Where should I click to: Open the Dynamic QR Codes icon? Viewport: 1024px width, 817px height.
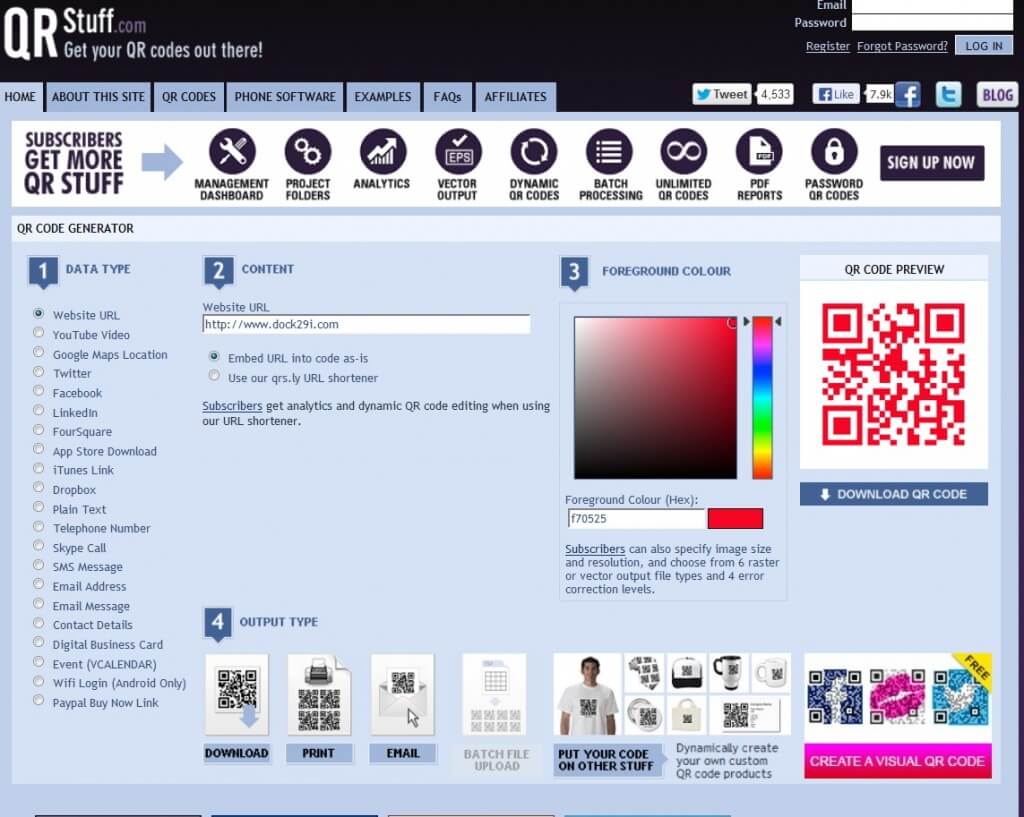[534, 152]
